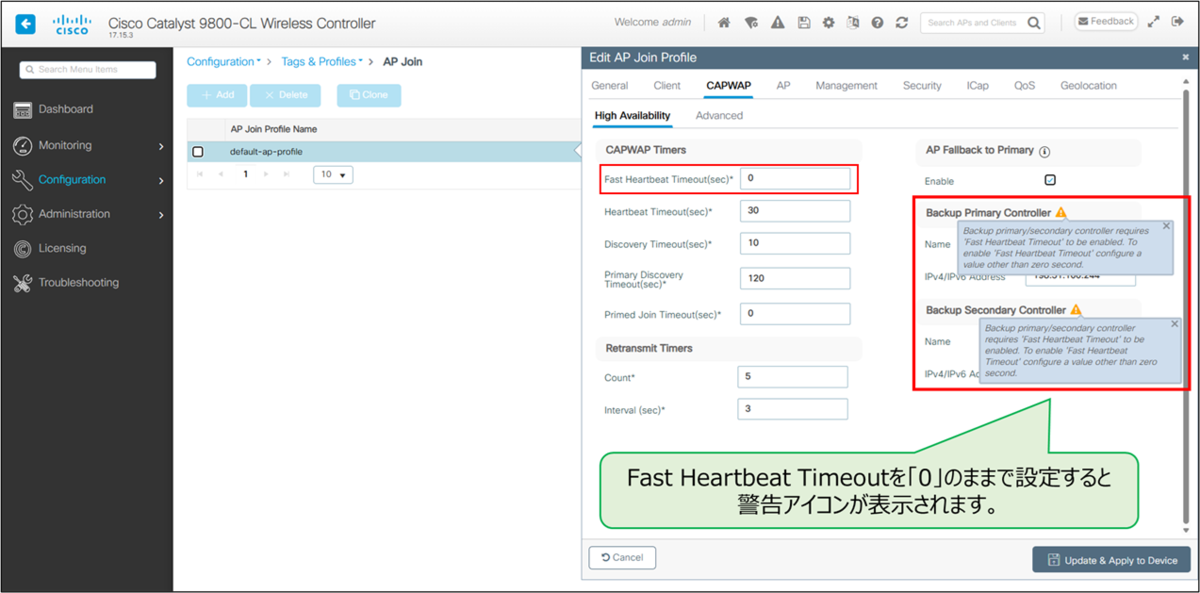The height and width of the screenshot is (593, 1200).
Task: Switch to the Geolocation tab
Action: pyautogui.click(x=1088, y=86)
